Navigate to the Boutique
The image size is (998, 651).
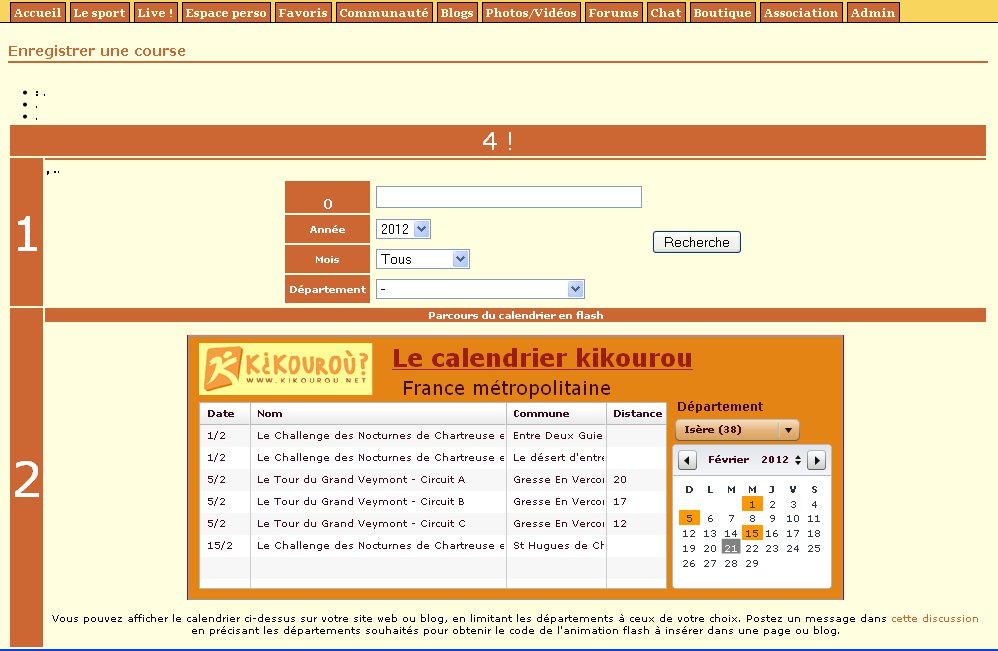[x=721, y=12]
